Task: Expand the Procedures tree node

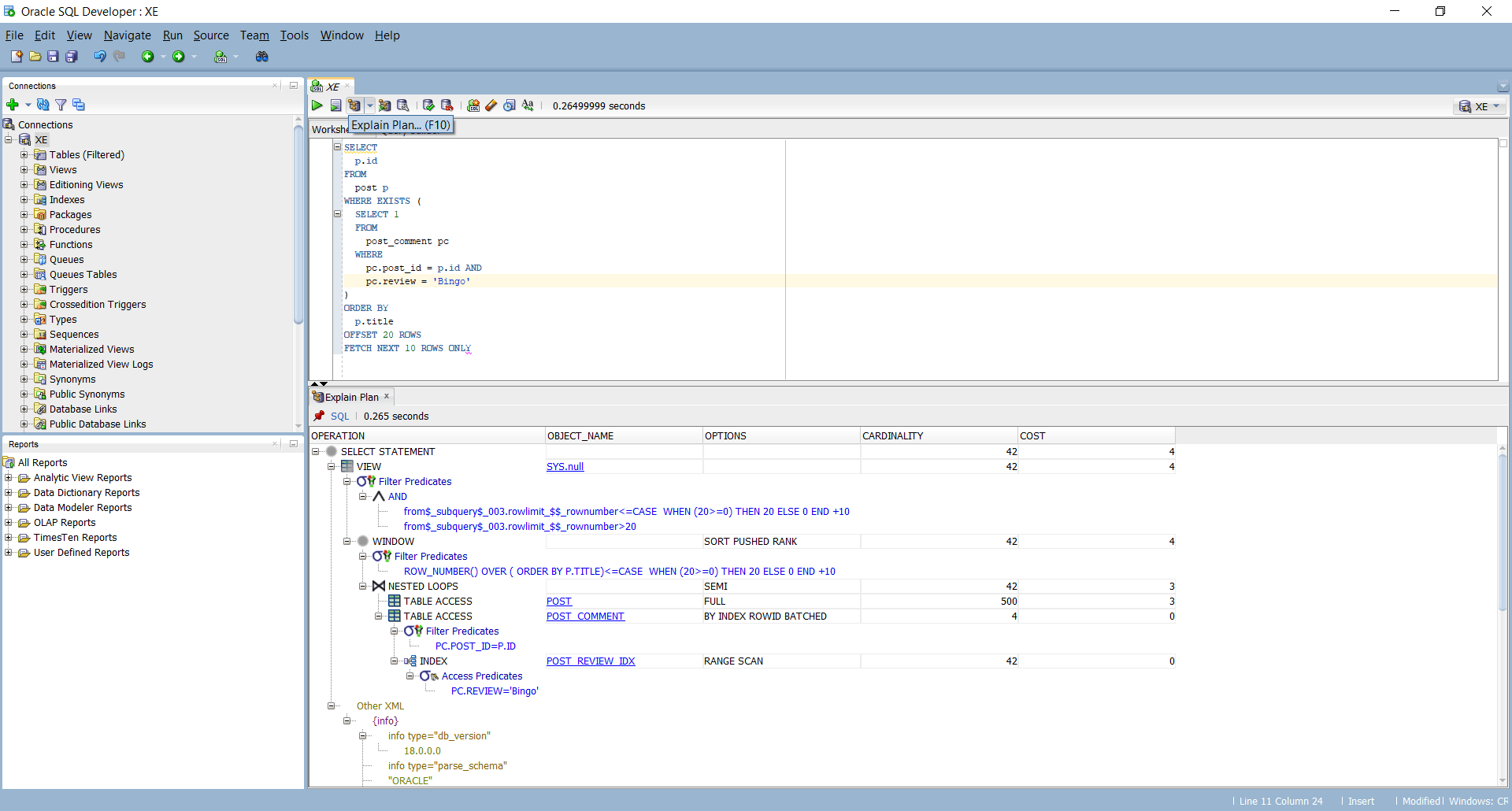Action: pyautogui.click(x=24, y=229)
